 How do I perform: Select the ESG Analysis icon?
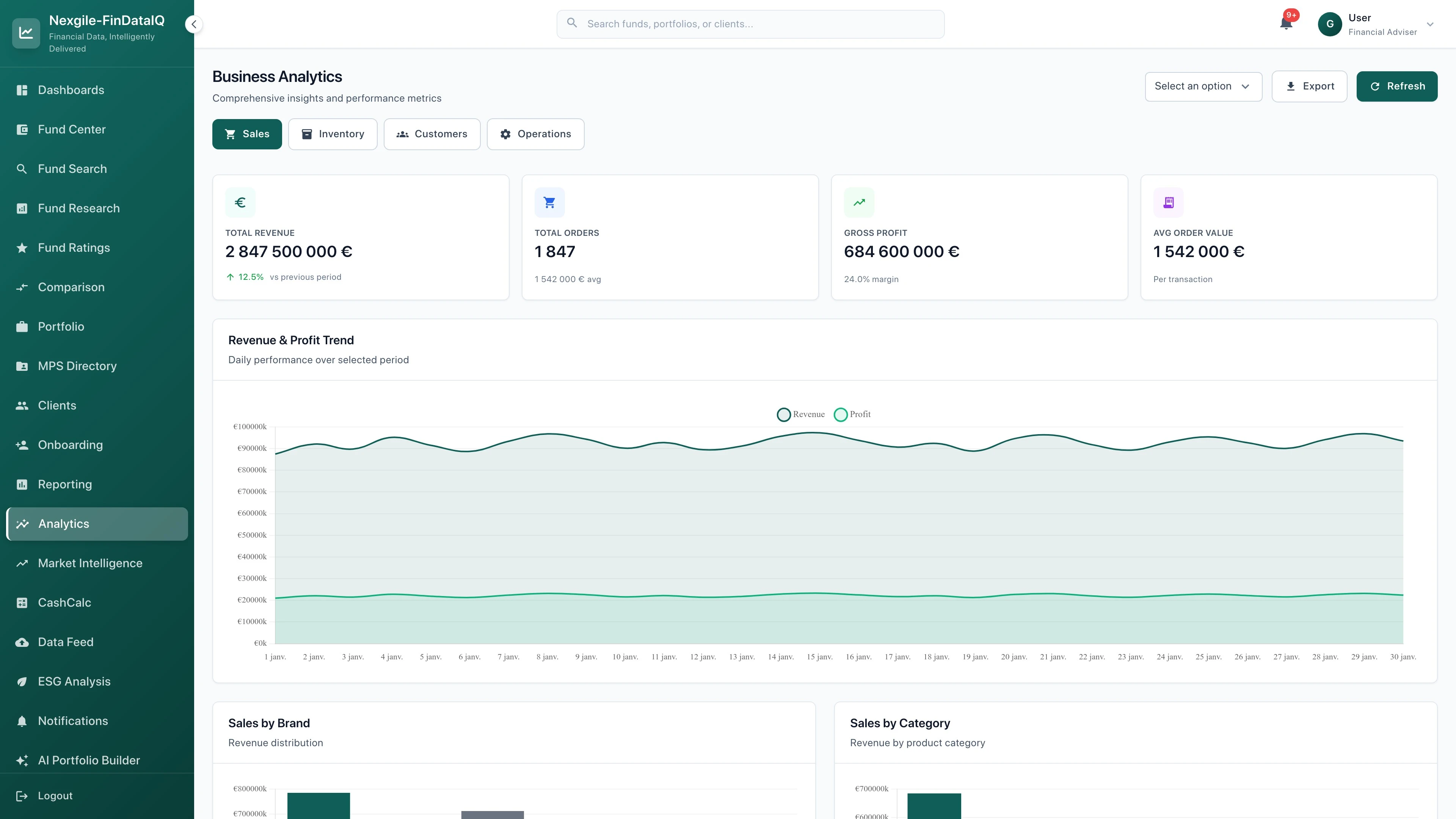[22, 682]
